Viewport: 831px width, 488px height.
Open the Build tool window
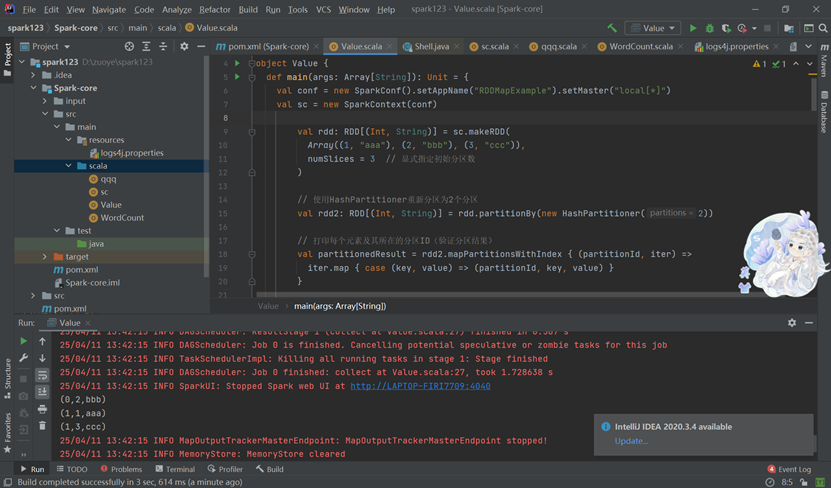click(270, 469)
